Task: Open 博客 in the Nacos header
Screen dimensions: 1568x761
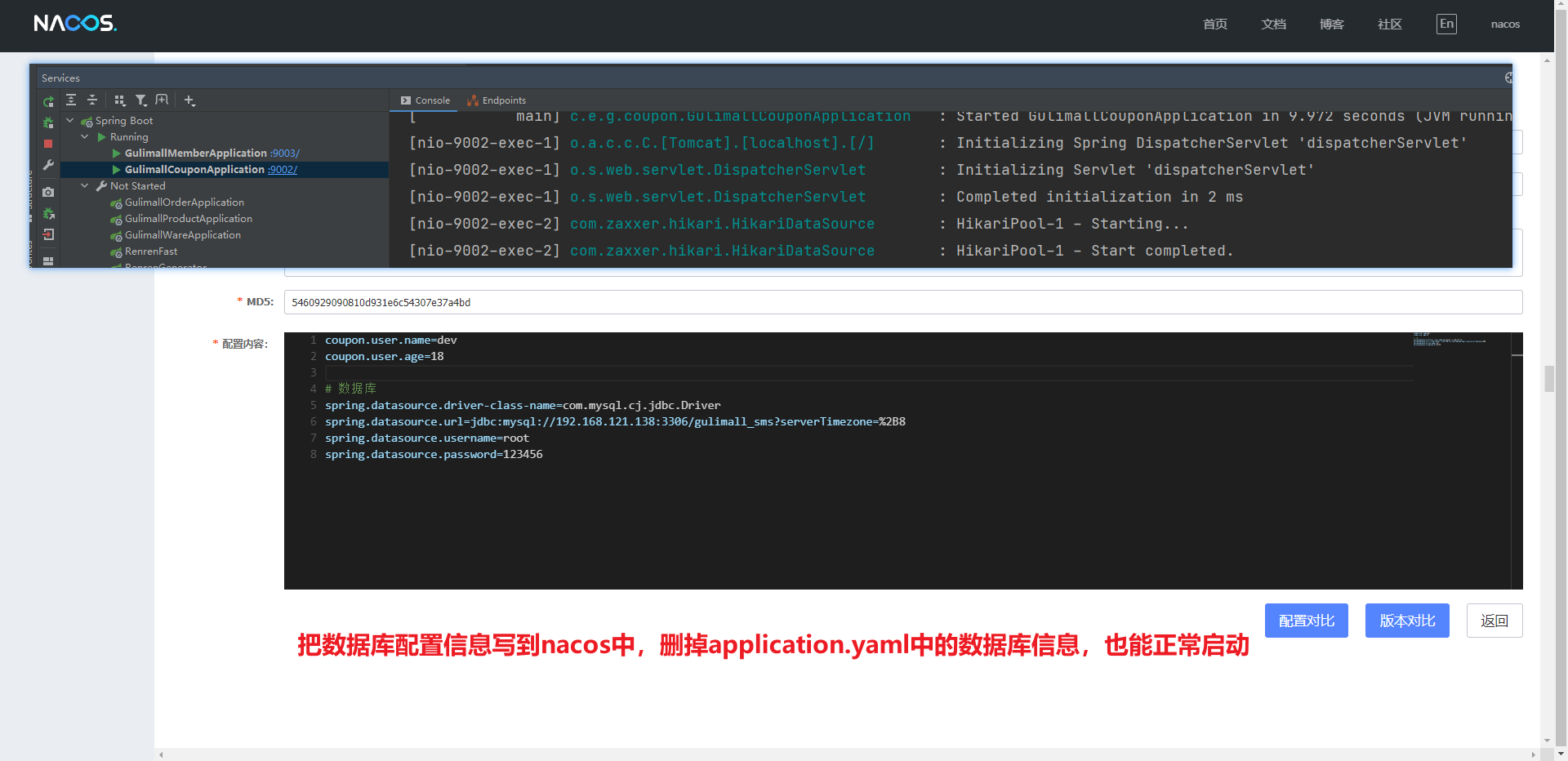Action: click(x=1332, y=24)
